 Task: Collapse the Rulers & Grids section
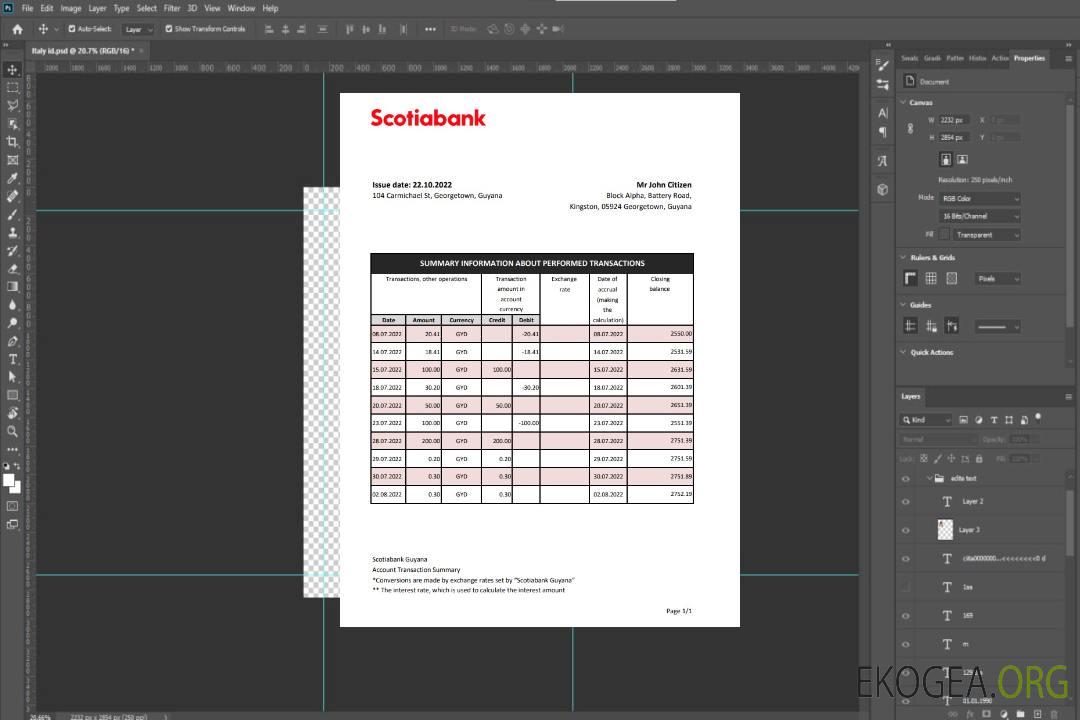click(x=903, y=257)
